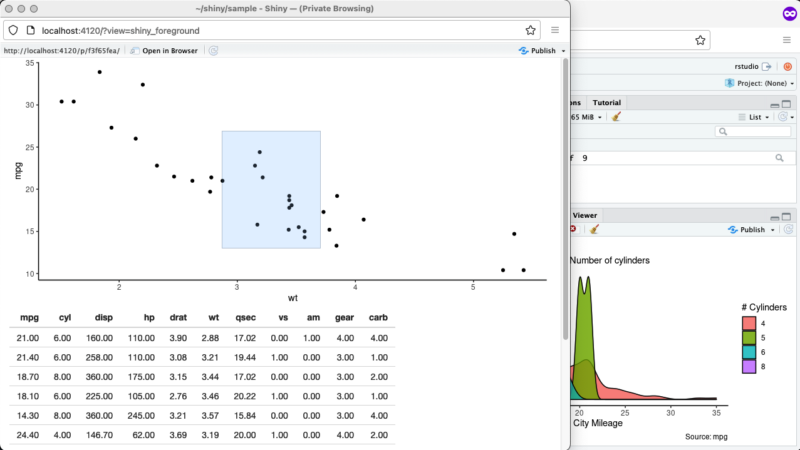
Task: Open the List view dropdown
Action: click(x=755, y=117)
